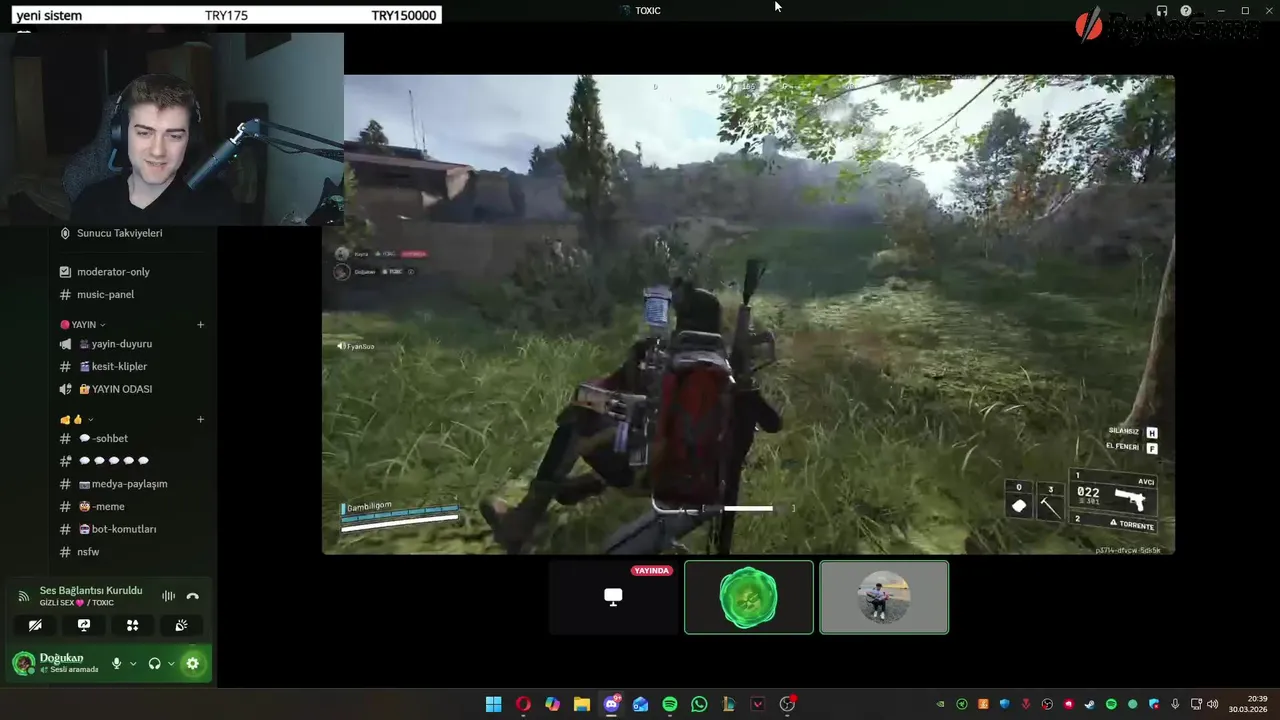Disconnect from the voice call
Screen dimensions: 1280x720
pyautogui.click(x=193, y=596)
